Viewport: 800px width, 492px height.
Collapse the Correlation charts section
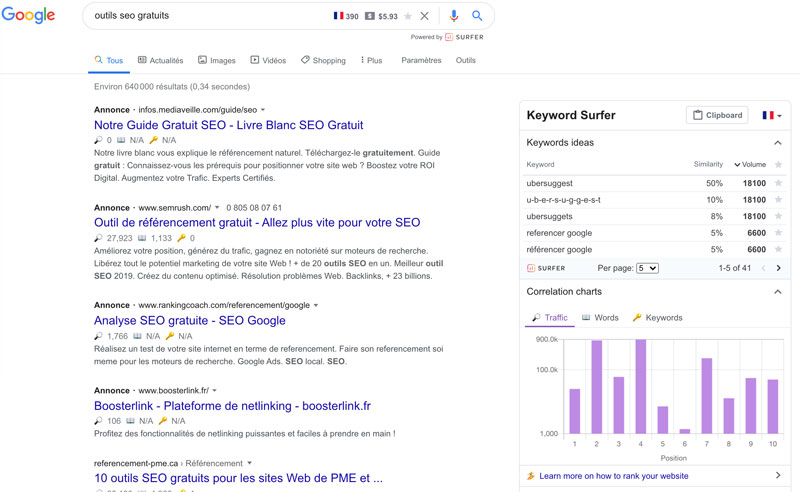pyautogui.click(x=778, y=292)
